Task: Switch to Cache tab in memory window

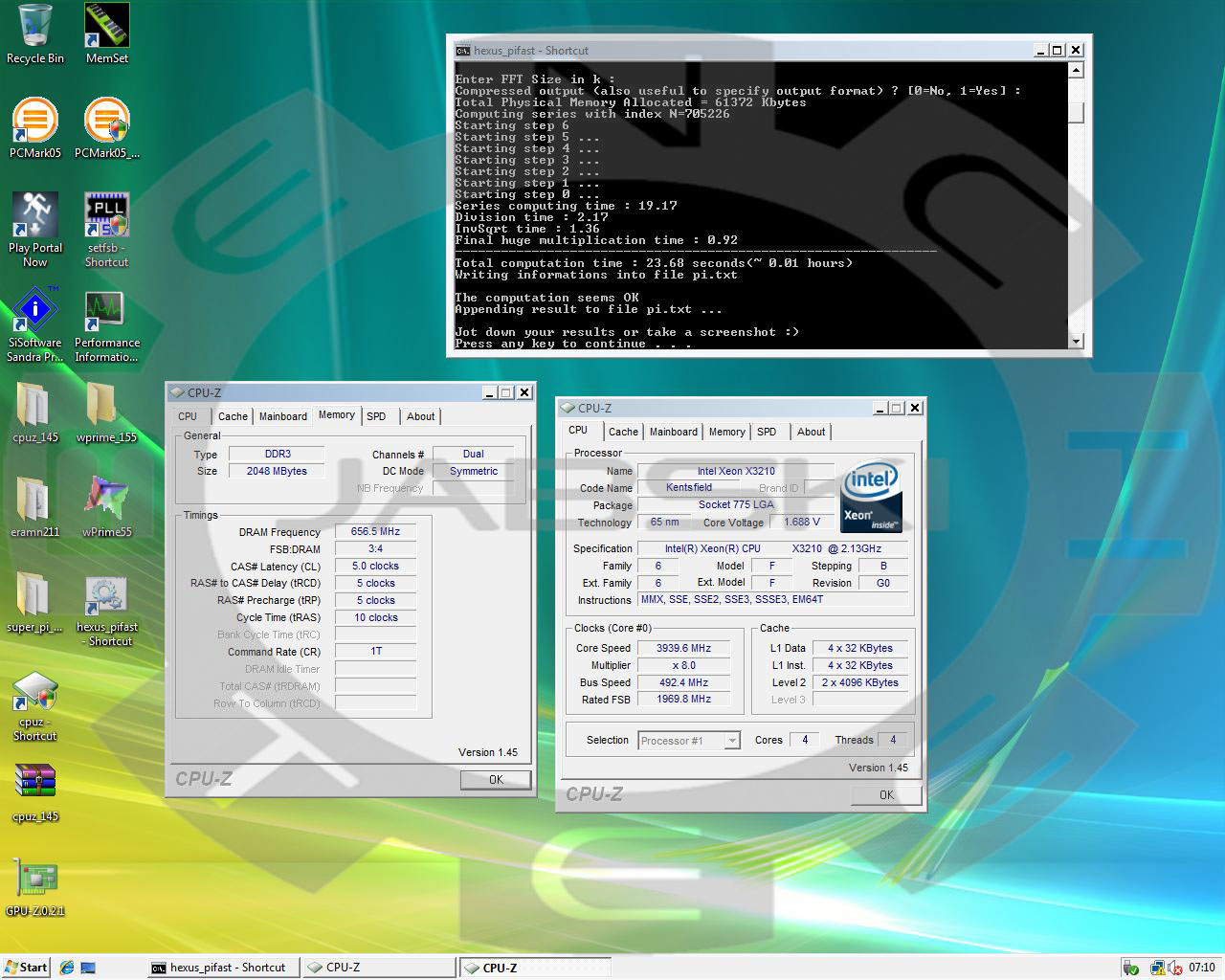Action: [x=233, y=416]
